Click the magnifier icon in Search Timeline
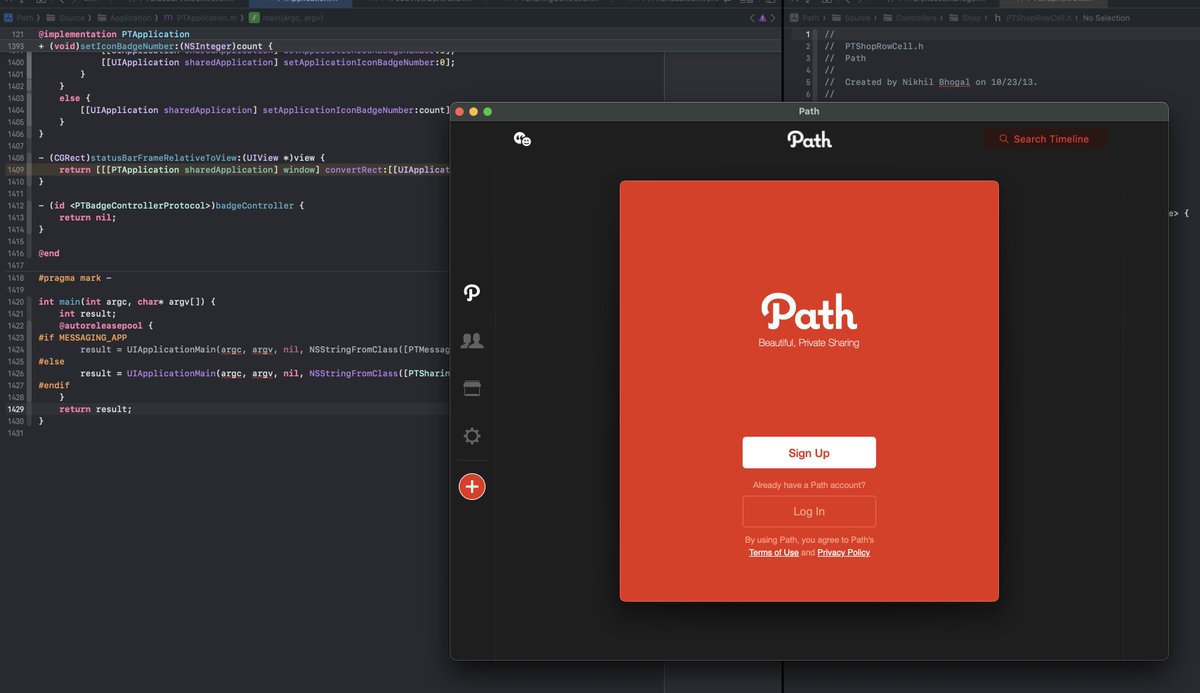The width and height of the screenshot is (1200, 693). [x=1003, y=139]
